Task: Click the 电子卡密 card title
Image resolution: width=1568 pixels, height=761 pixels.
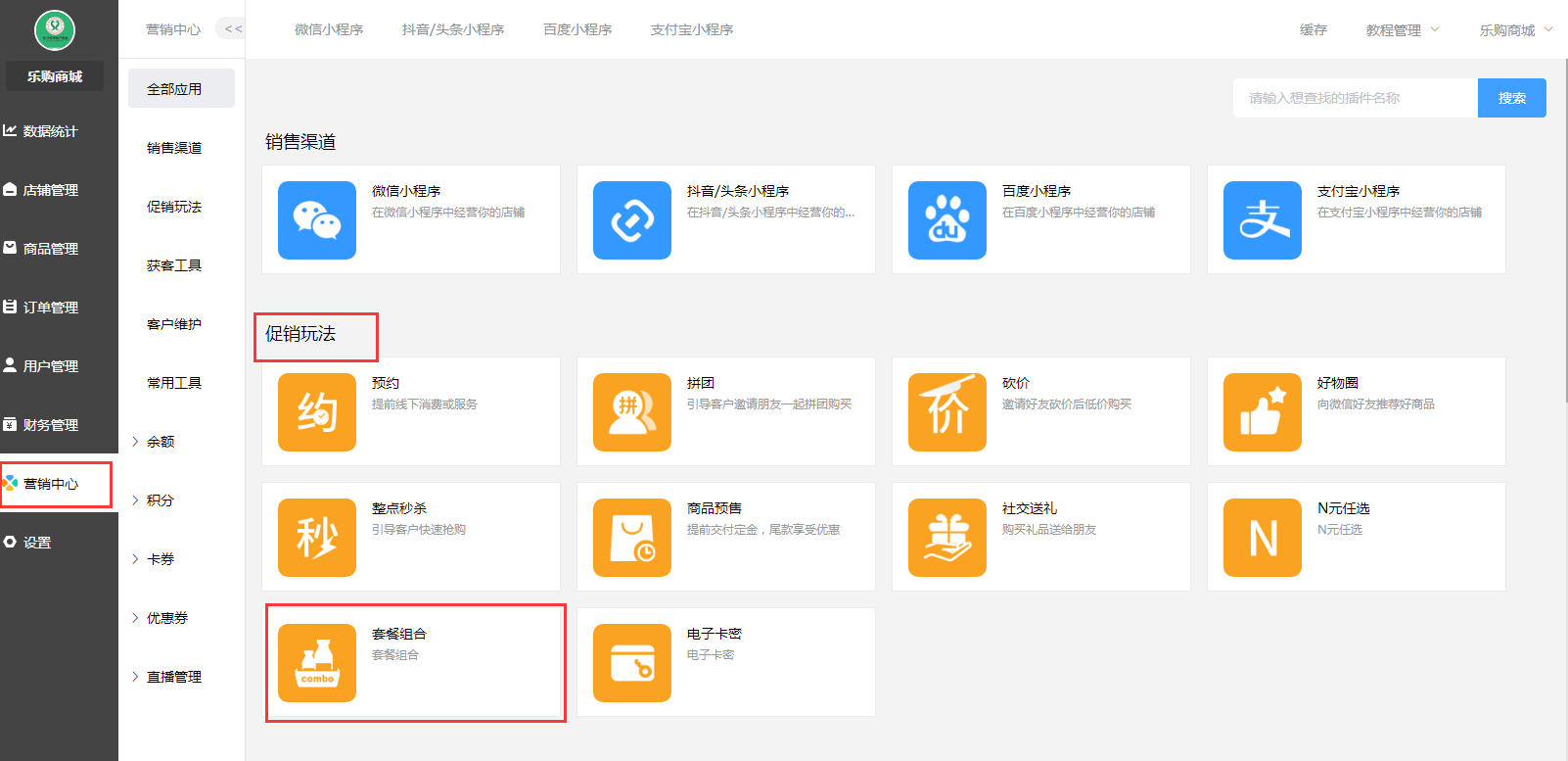Action: pyautogui.click(x=715, y=634)
